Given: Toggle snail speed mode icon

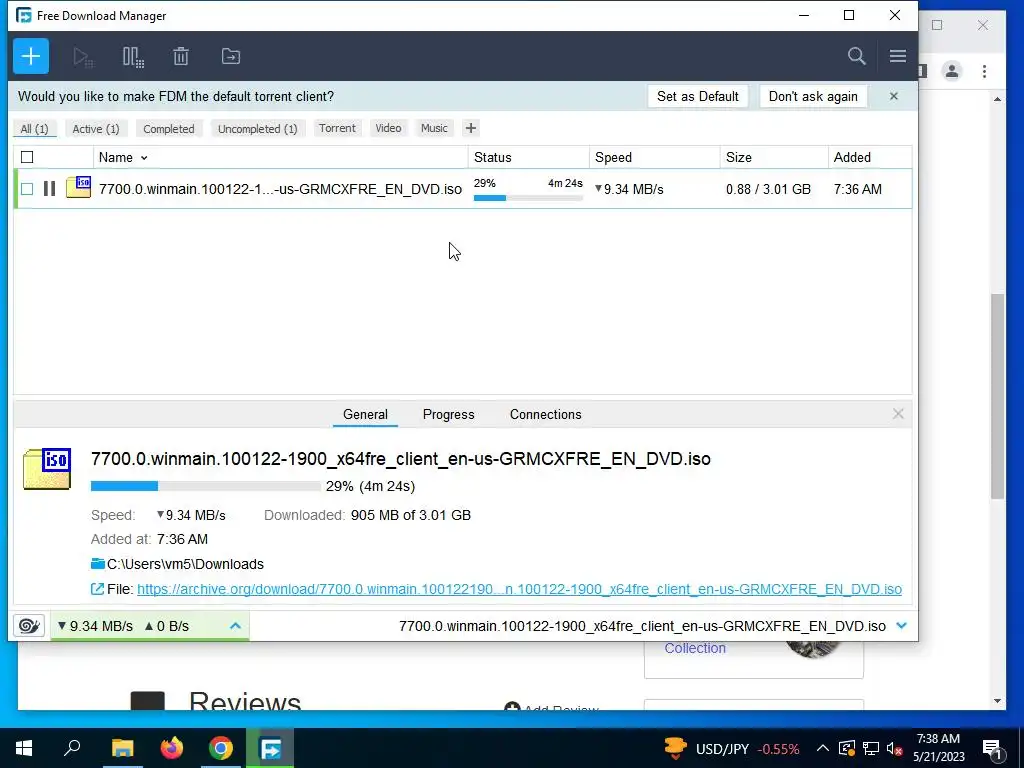Looking at the screenshot, I should pyautogui.click(x=29, y=626).
